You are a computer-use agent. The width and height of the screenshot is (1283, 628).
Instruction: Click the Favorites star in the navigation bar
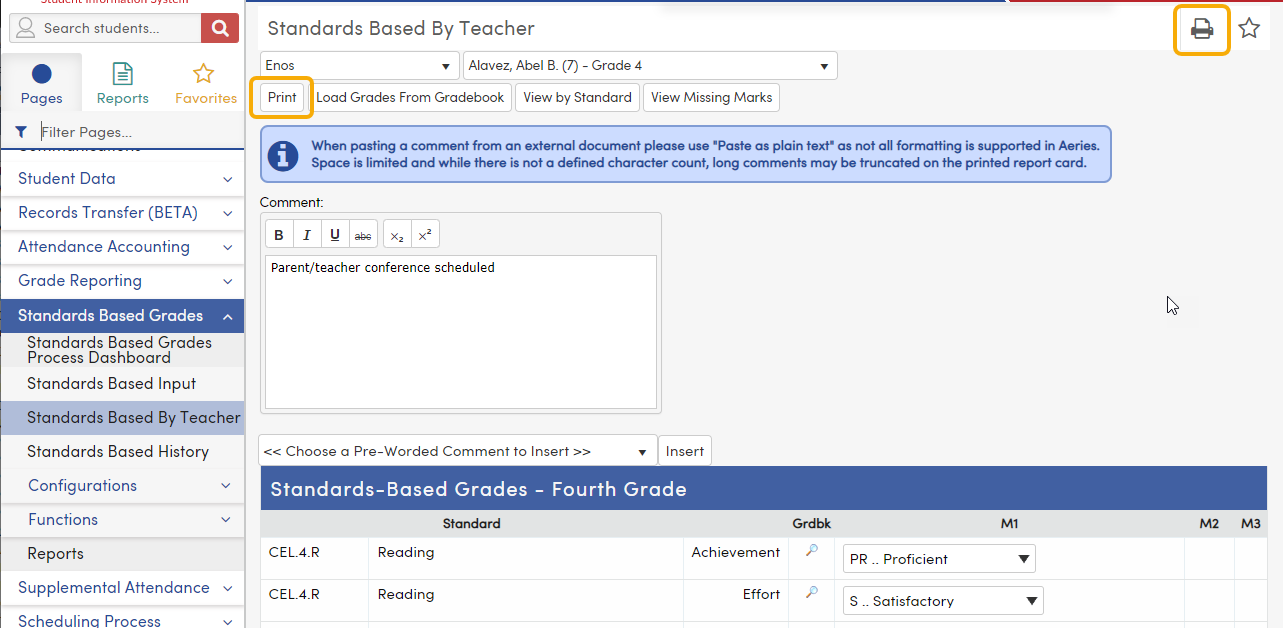point(205,80)
